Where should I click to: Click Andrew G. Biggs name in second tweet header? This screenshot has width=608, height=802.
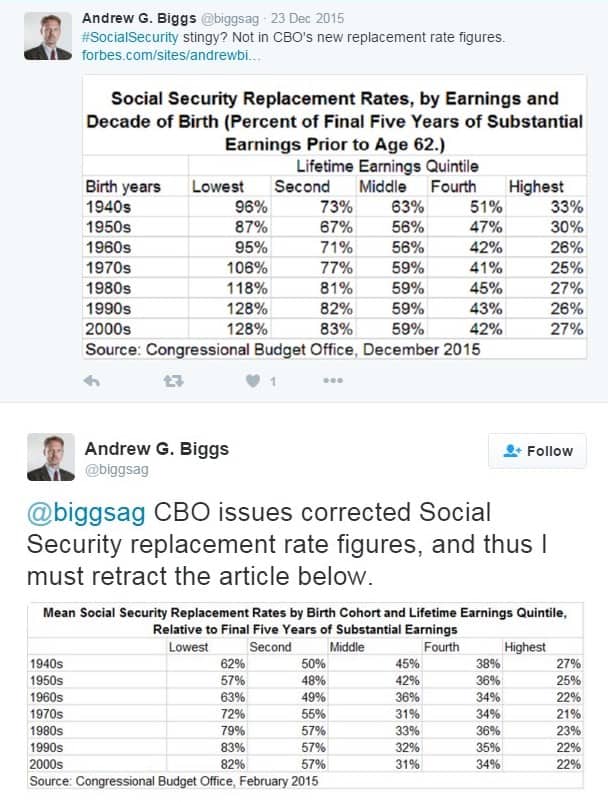coord(156,449)
